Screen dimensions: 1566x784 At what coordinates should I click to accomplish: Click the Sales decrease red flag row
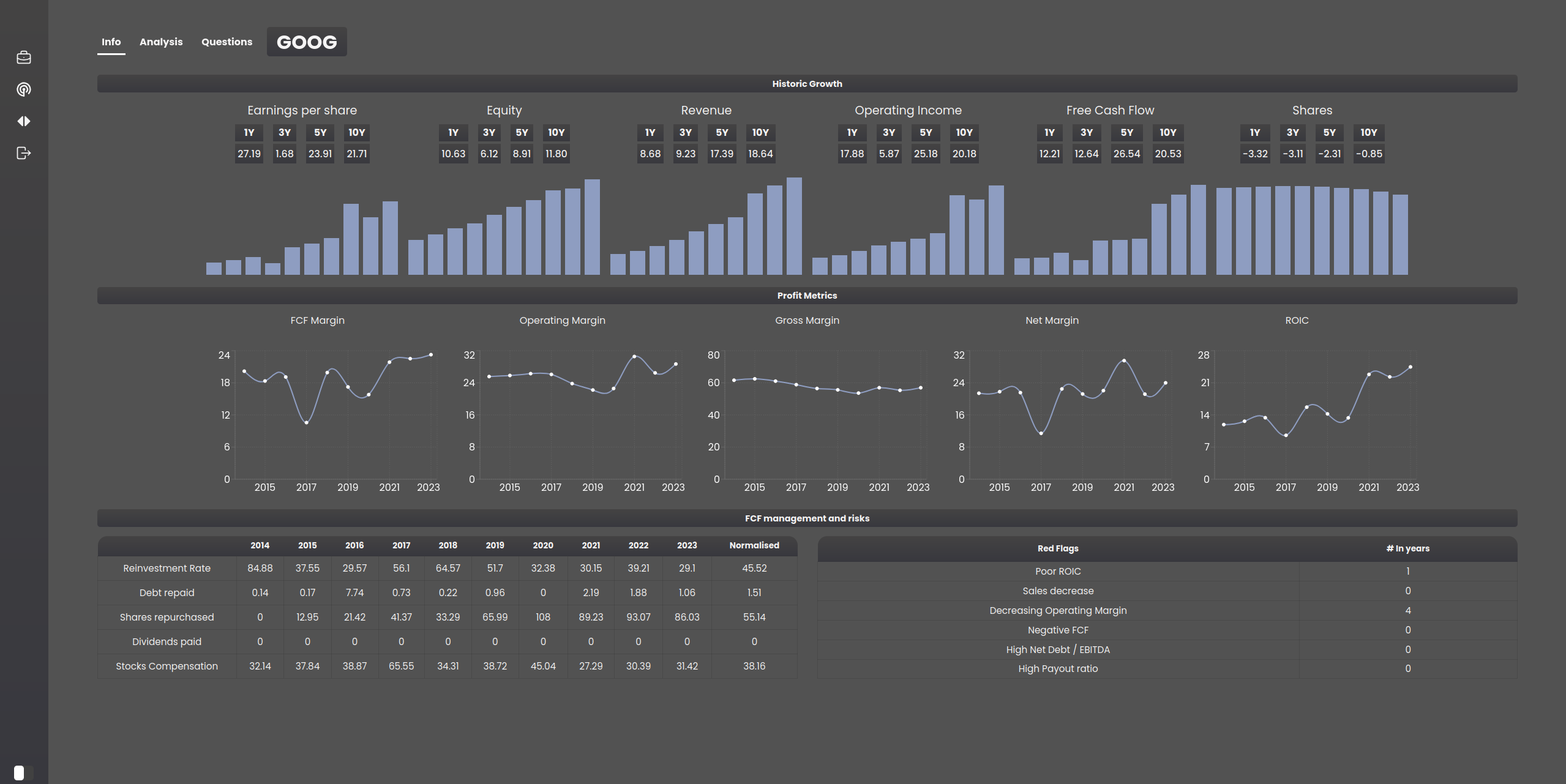[1167, 591]
